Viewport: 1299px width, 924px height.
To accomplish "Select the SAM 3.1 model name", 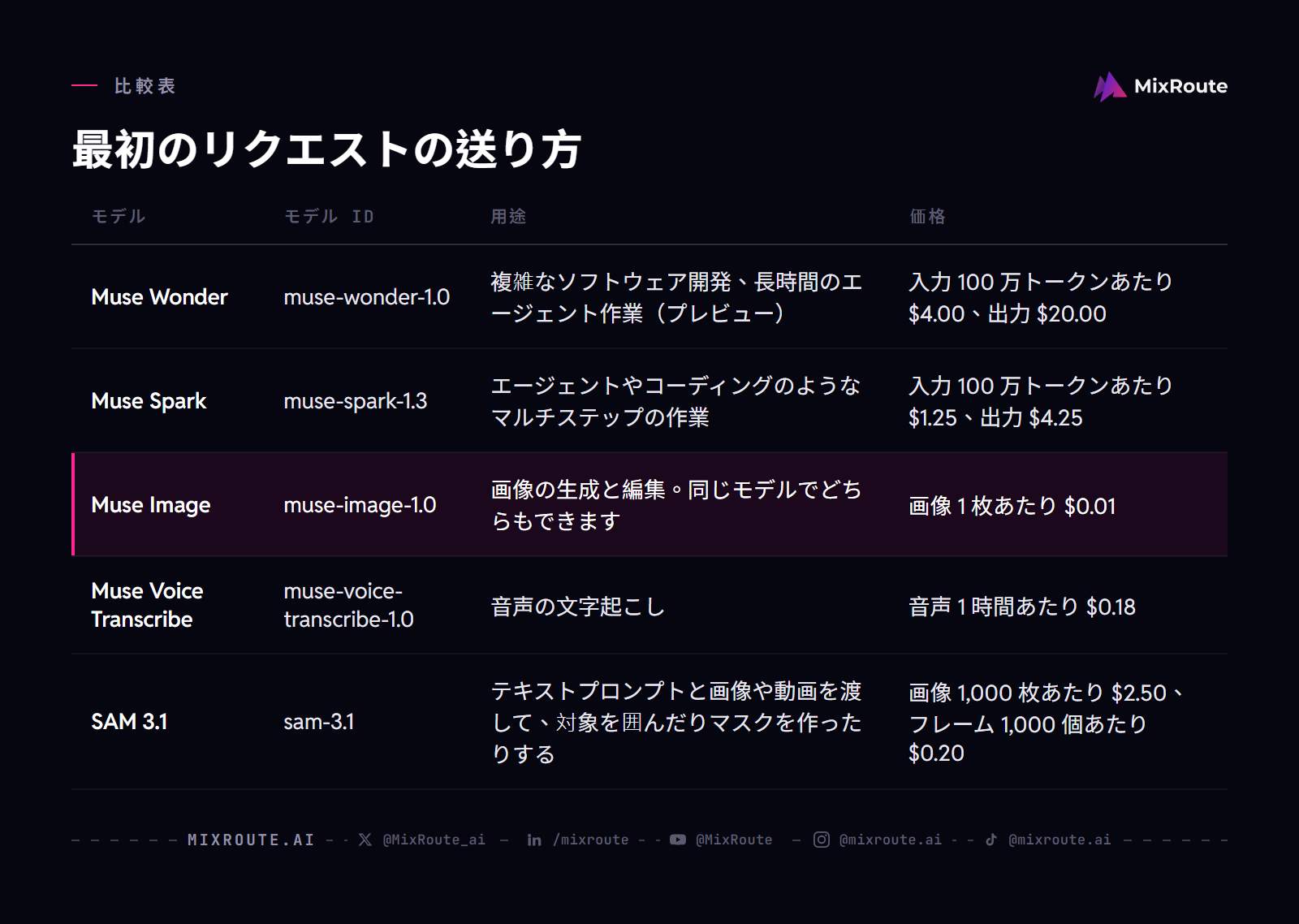I will click(x=129, y=722).
